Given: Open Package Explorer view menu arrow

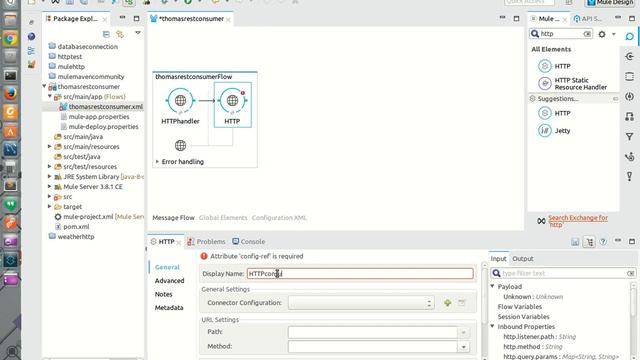Looking at the screenshot, I should [x=138, y=33].
